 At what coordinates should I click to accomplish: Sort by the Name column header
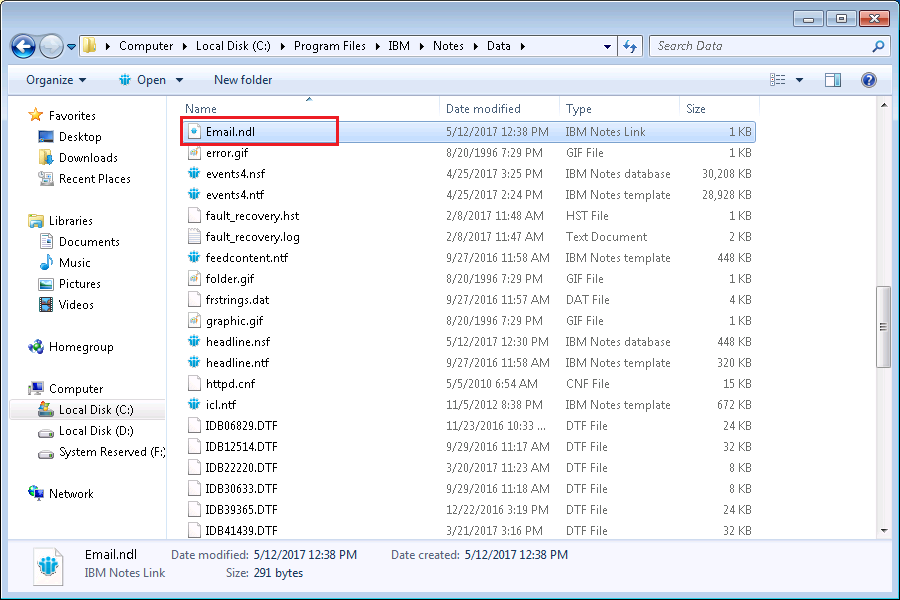point(200,109)
